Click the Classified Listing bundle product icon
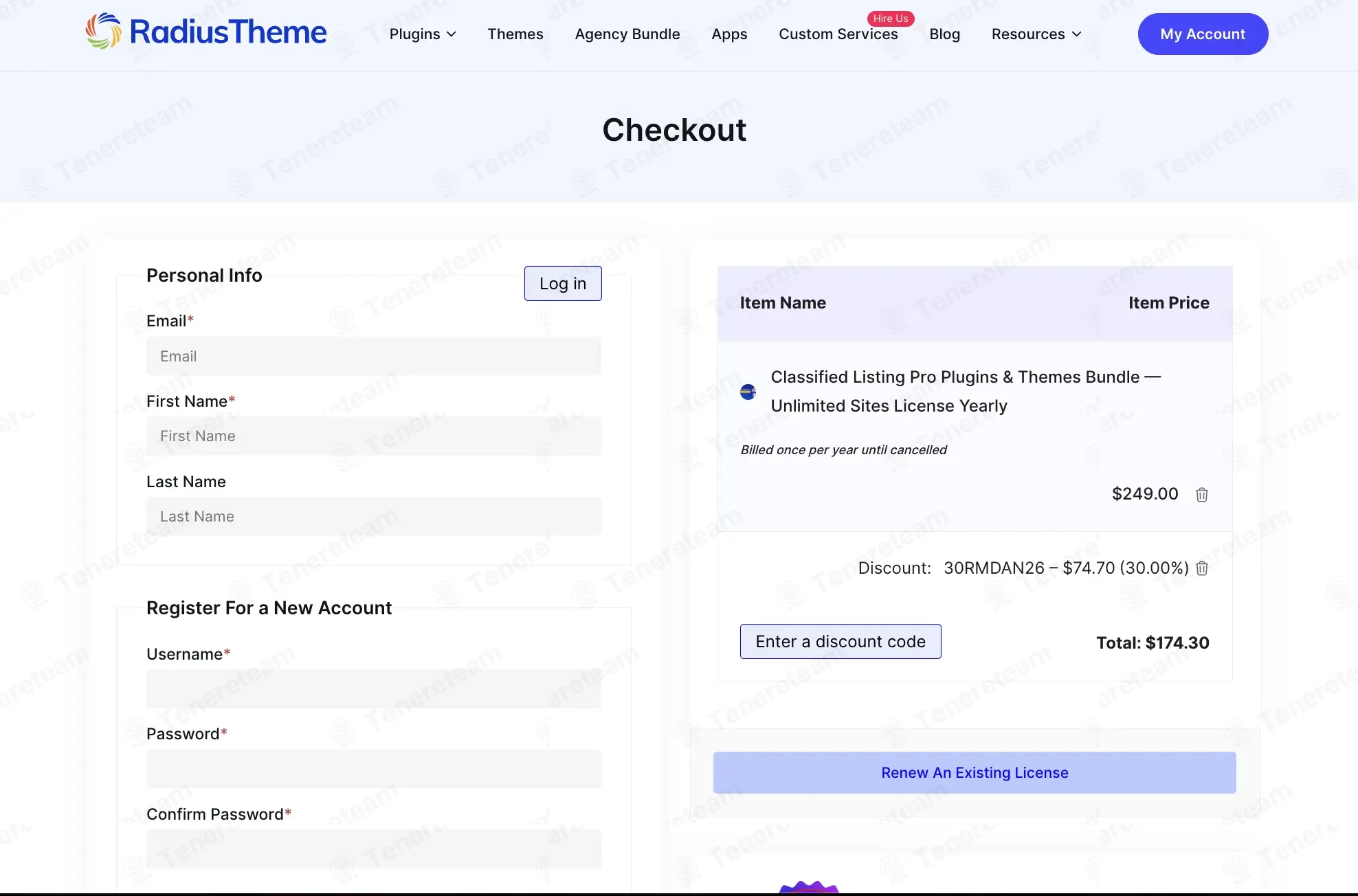1358x896 pixels. pyautogui.click(x=748, y=392)
